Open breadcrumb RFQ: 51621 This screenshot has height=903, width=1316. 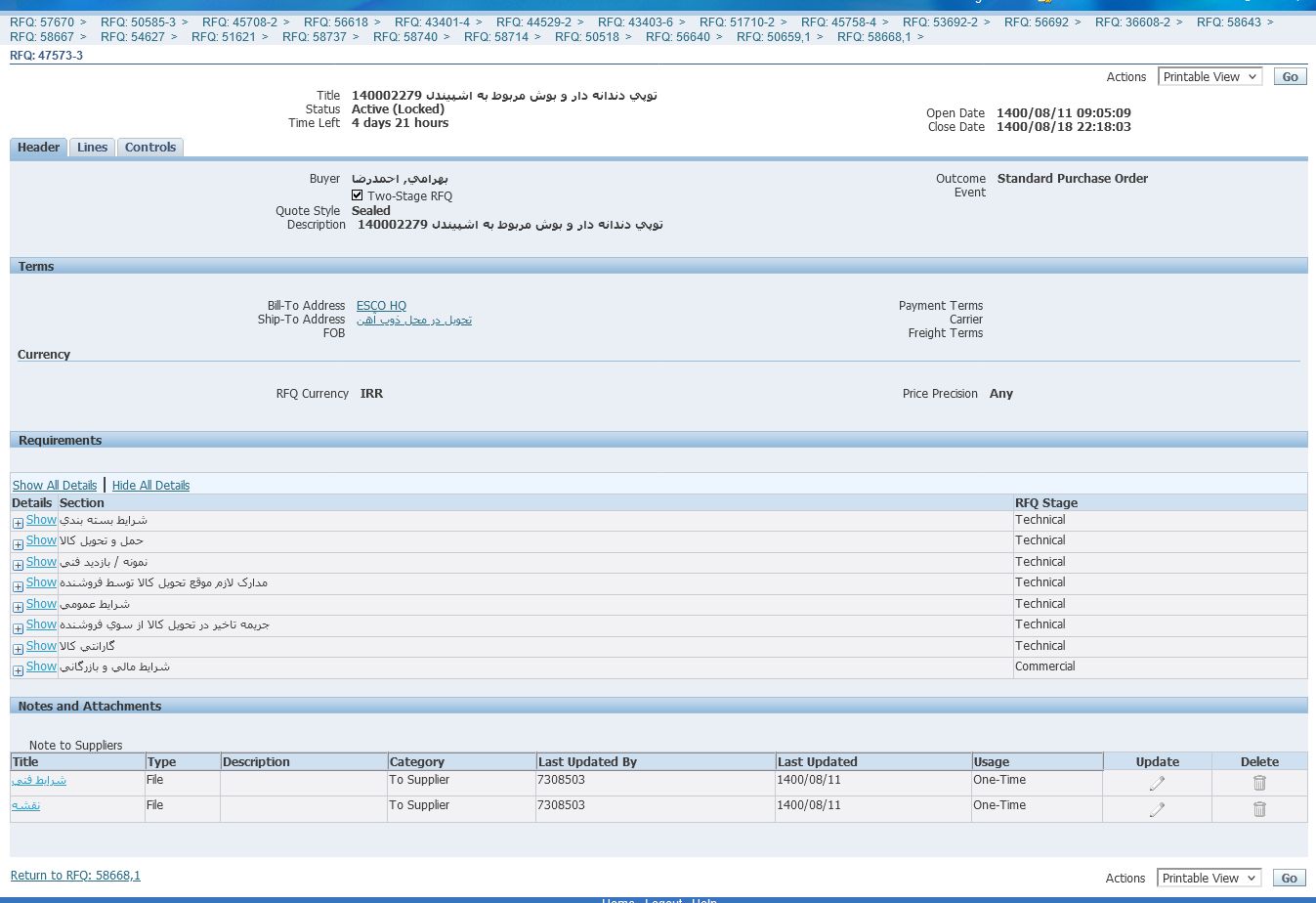pos(224,36)
